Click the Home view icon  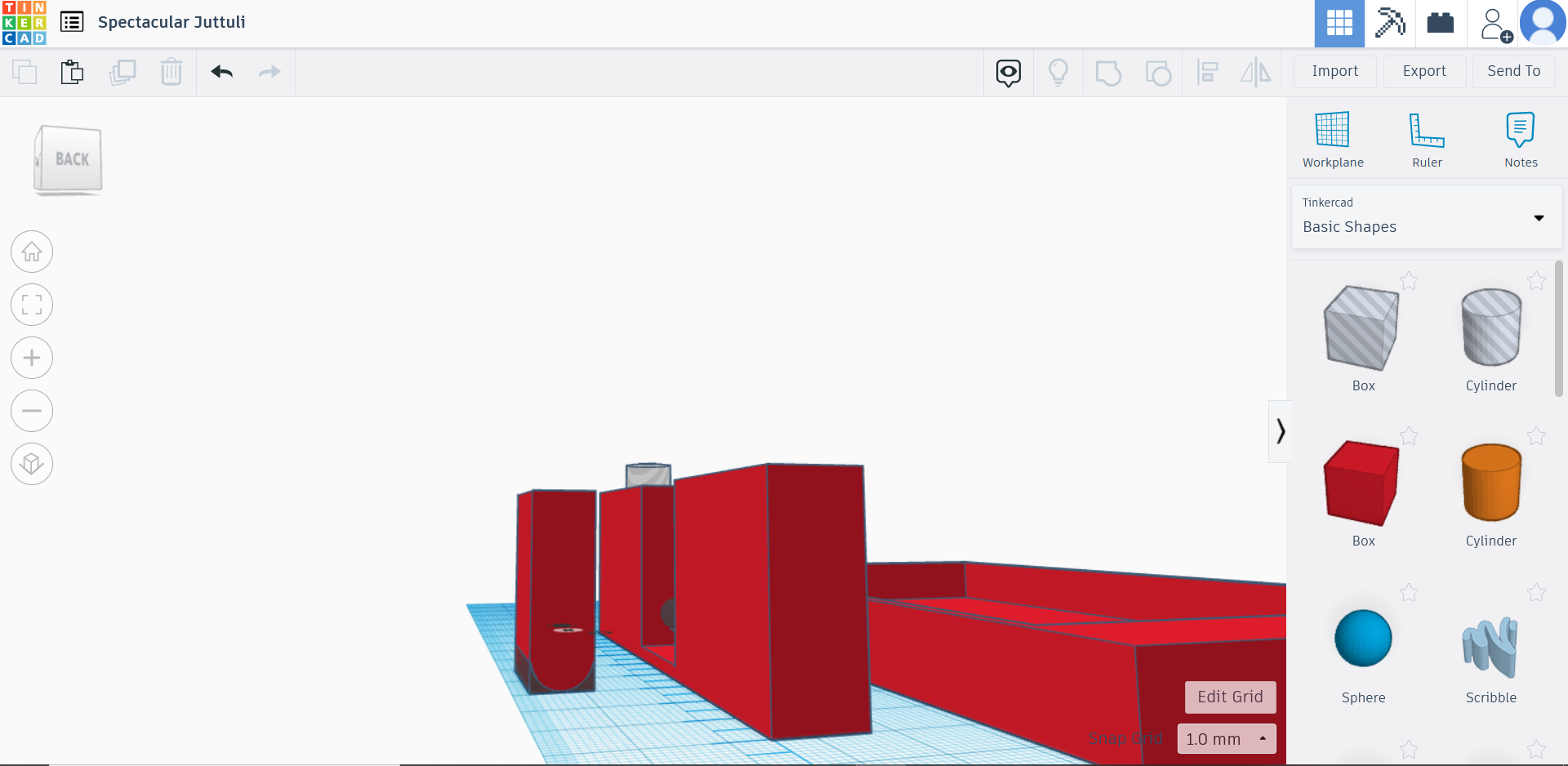pos(31,252)
